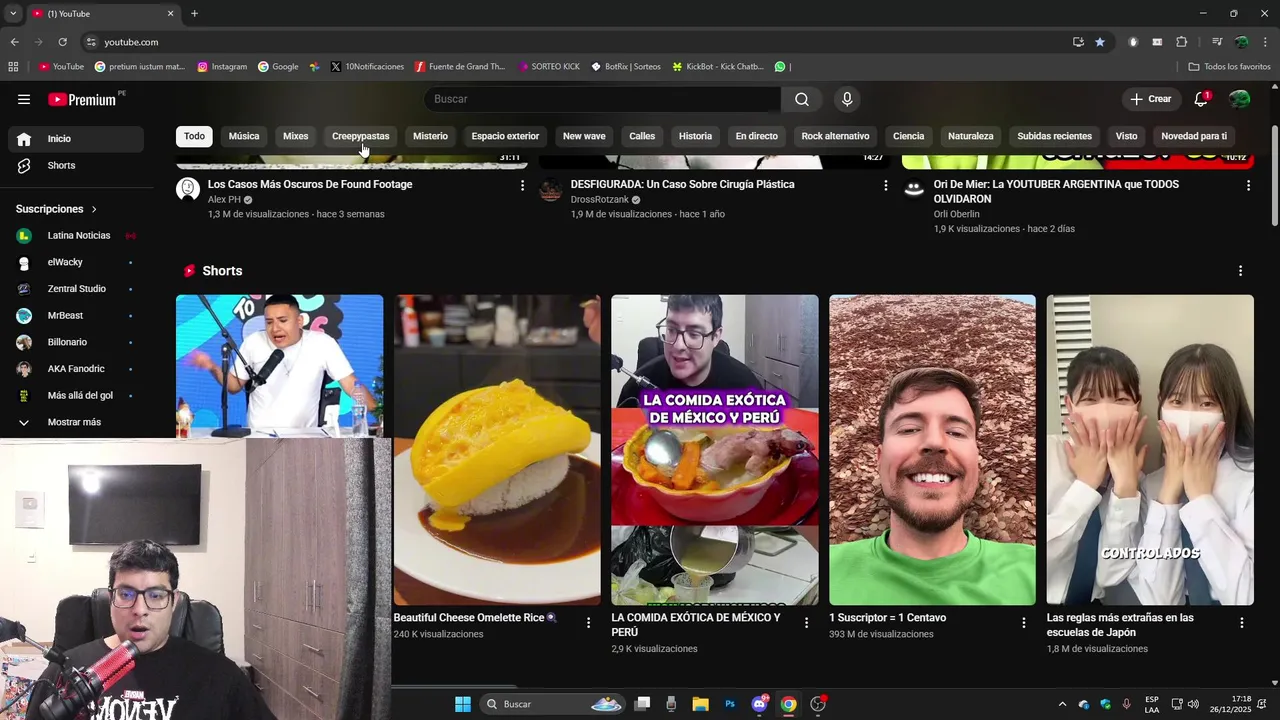Screen dimensions: 1280x720
Task: Open options for DESFIGURADA video
Action: point(885,185)
